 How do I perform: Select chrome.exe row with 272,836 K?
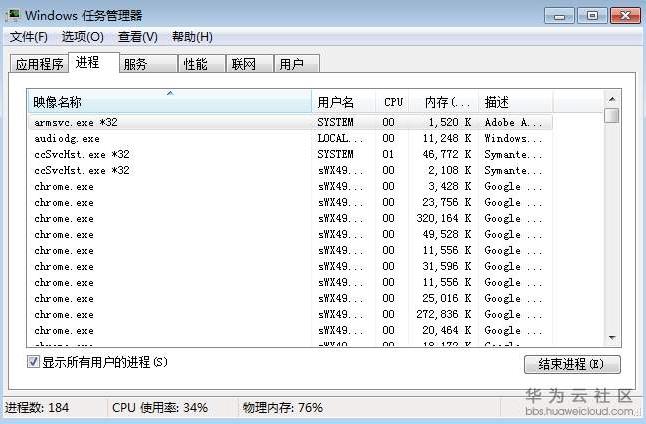pos(290,314)
